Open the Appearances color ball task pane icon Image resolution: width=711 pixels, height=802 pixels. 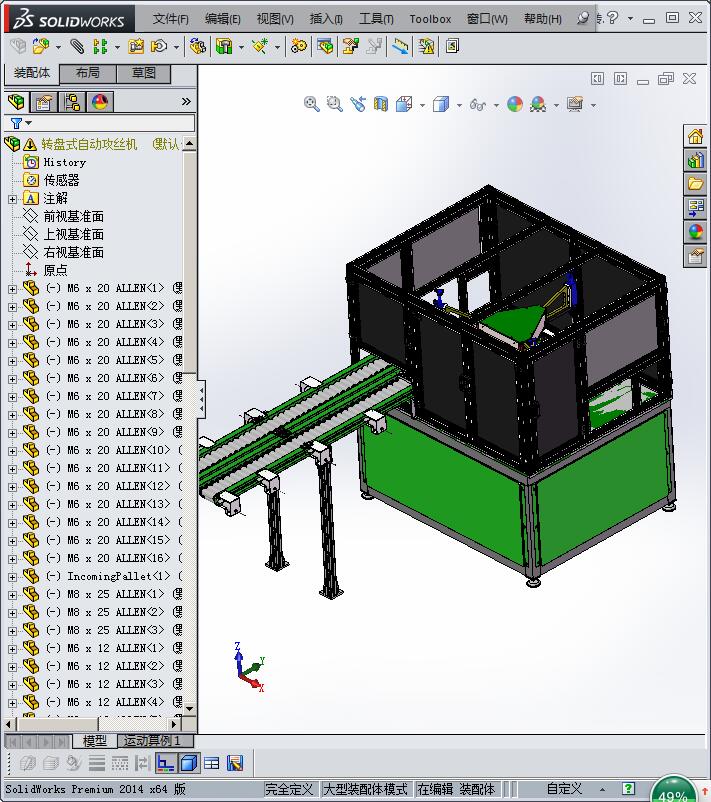point(695,231)
